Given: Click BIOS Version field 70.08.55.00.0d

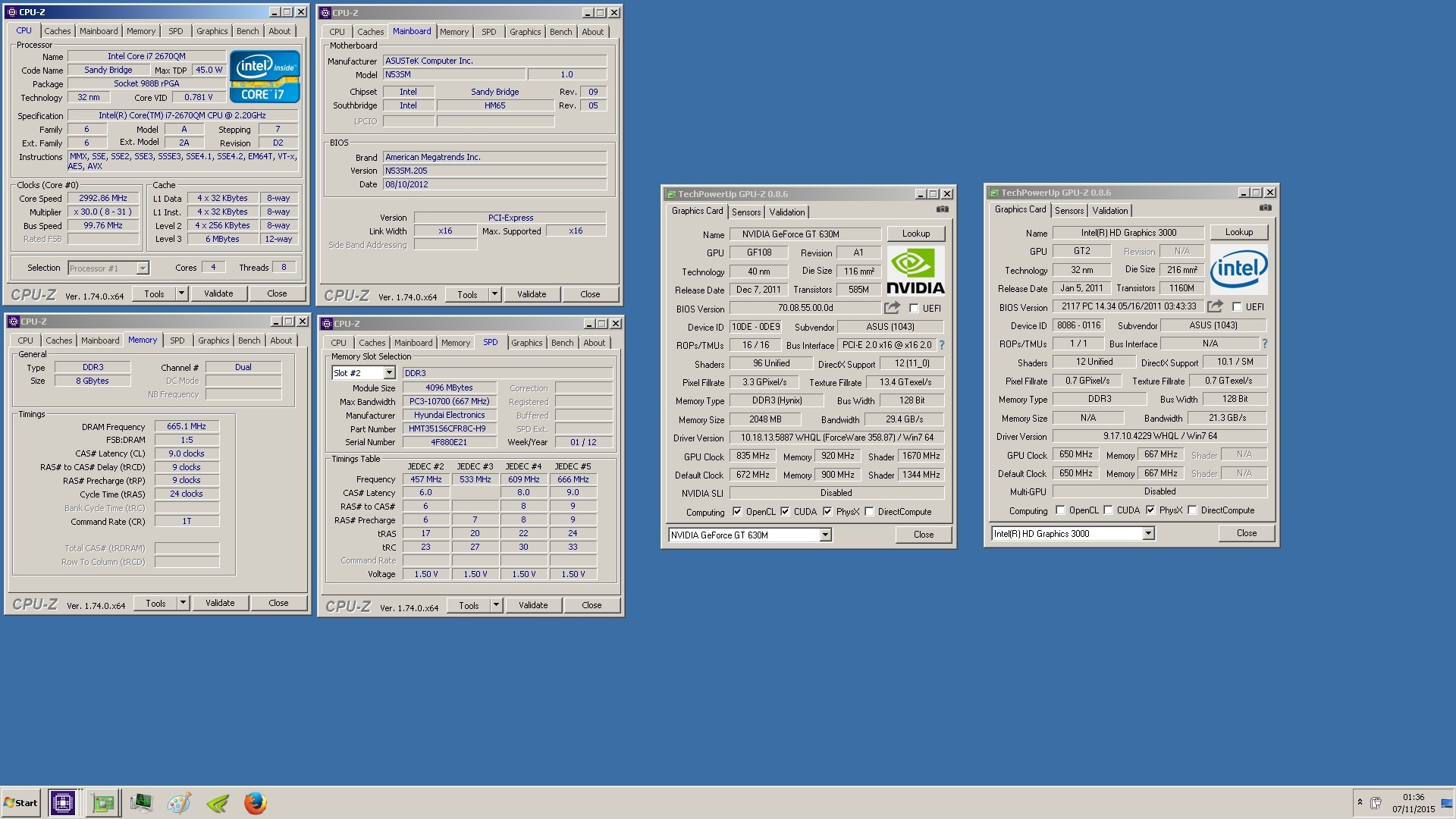Looking at the screenshot, I should click(805, 308).
